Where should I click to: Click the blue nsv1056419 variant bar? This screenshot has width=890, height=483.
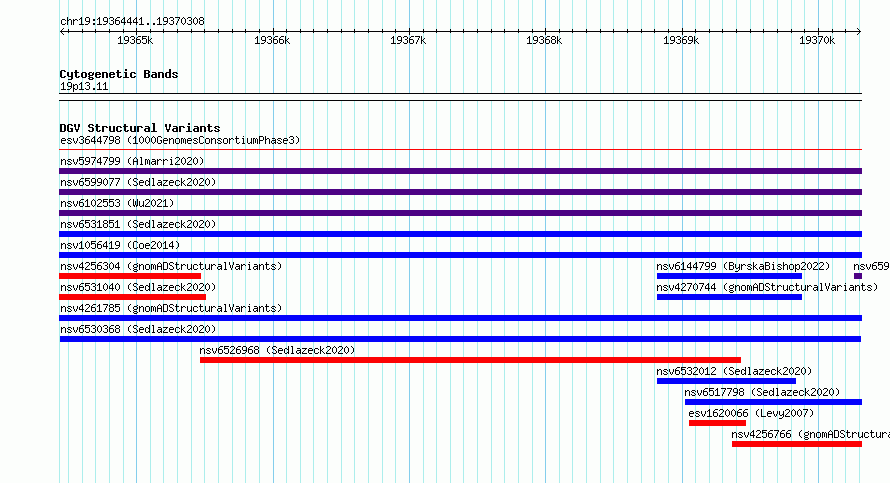[460, 255]
